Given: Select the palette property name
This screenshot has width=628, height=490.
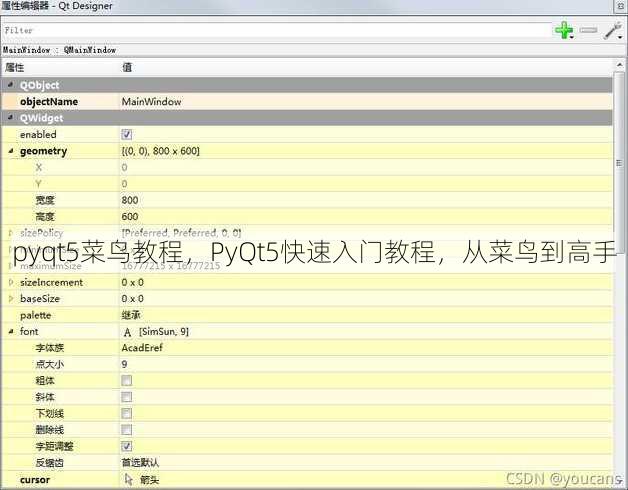Looking at the screenshot, I should point(36,315).
